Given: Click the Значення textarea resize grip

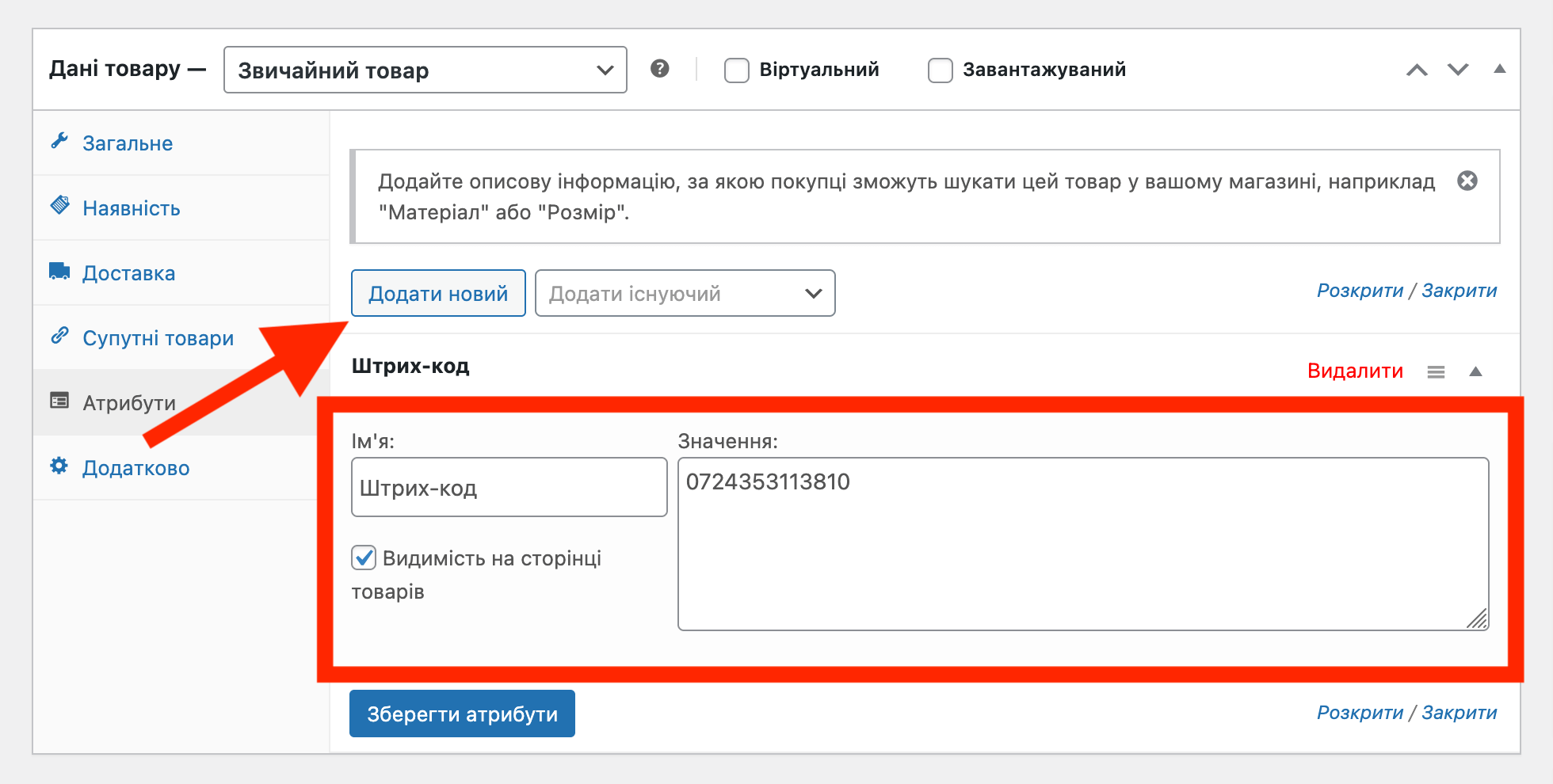Looking at the screenshot, I should [x=1477, y=618].
